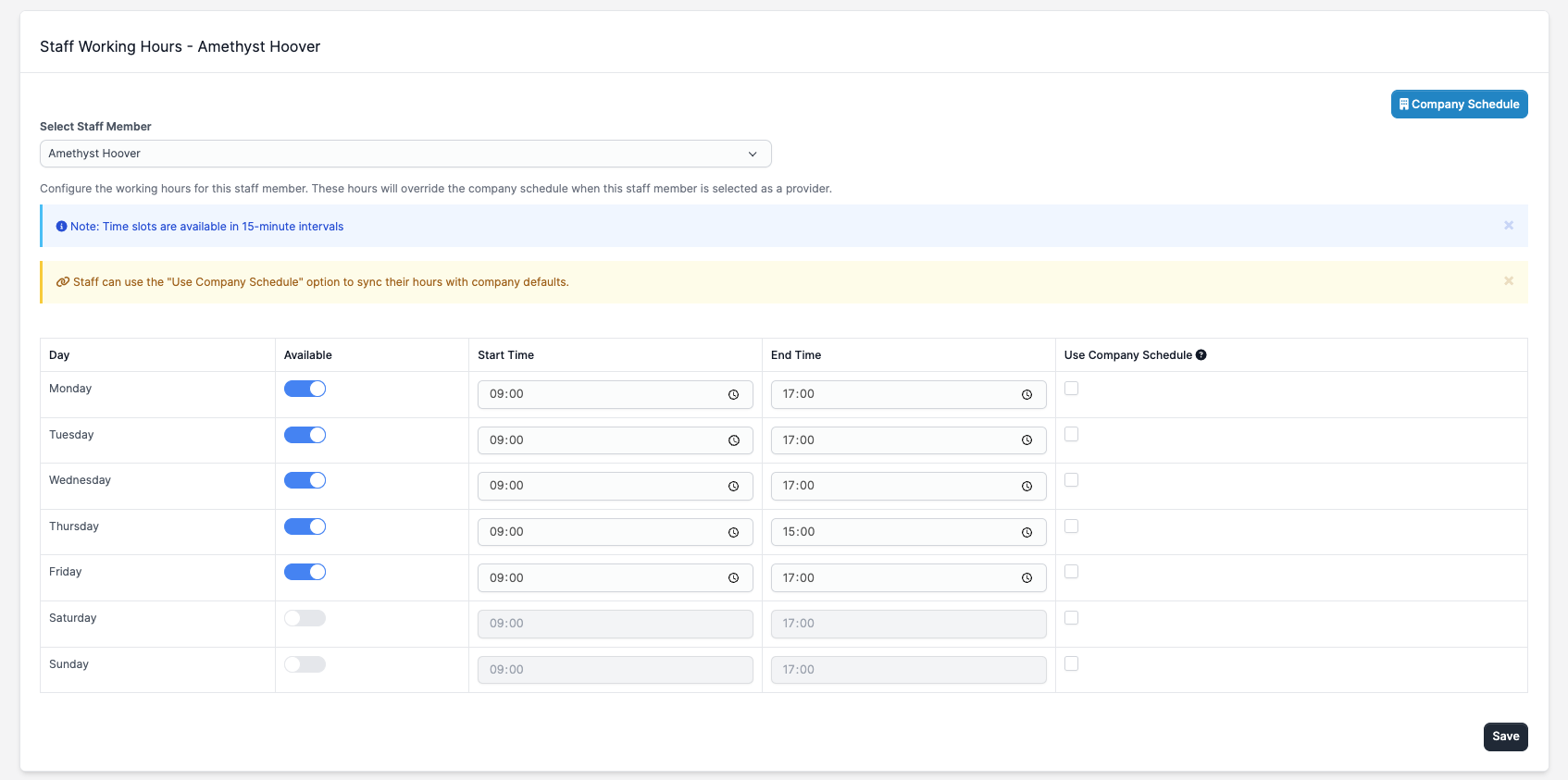1568x780 pixels.
Task: Click Thursday end time field showing 15:00
Action: click(x=889, y=532)
